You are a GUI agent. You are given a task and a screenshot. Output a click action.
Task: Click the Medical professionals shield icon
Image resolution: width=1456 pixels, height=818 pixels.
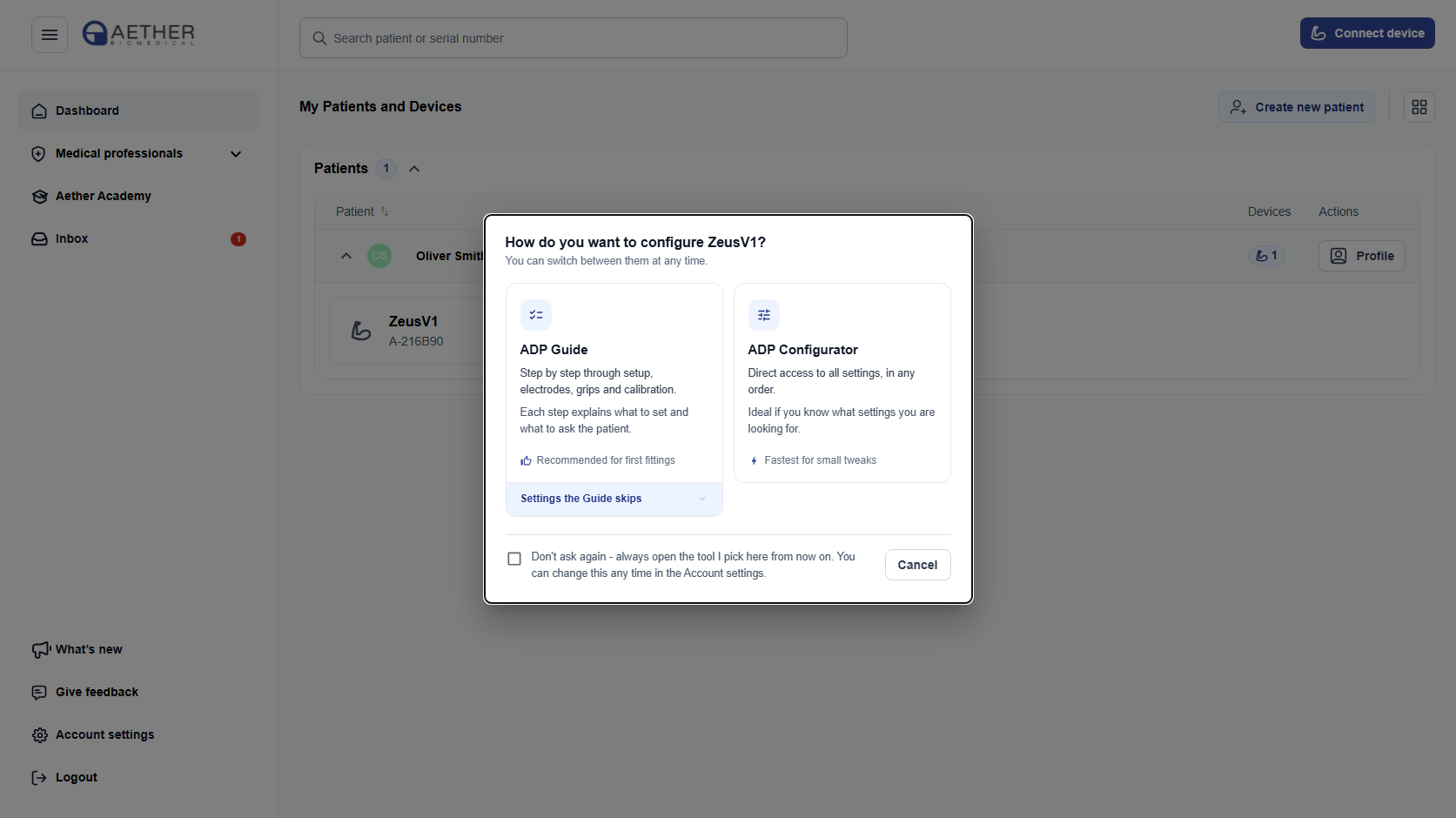pos(38,154)
